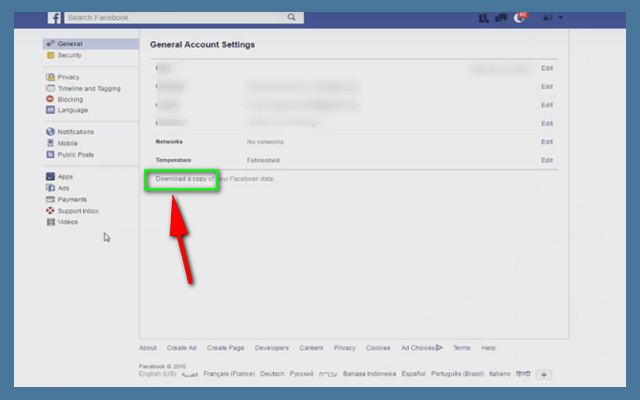The image size is (640, 400).
Task: Click the privacy shortcuts lock icon
Action: (544, 17)
